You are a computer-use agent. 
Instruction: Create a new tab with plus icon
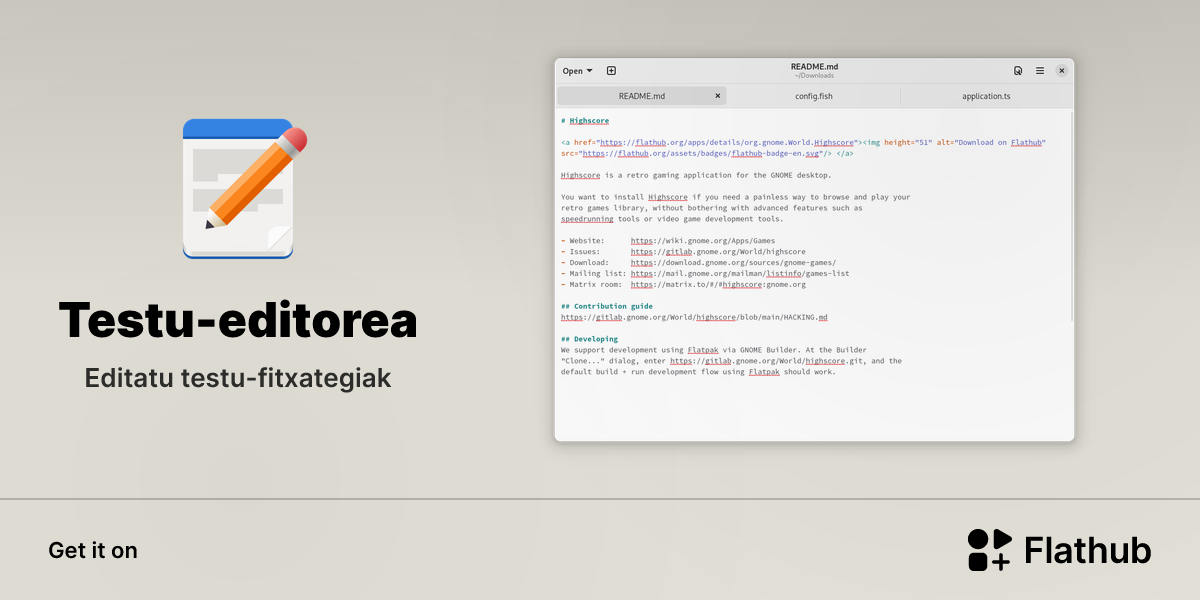[x=611, y=71]
